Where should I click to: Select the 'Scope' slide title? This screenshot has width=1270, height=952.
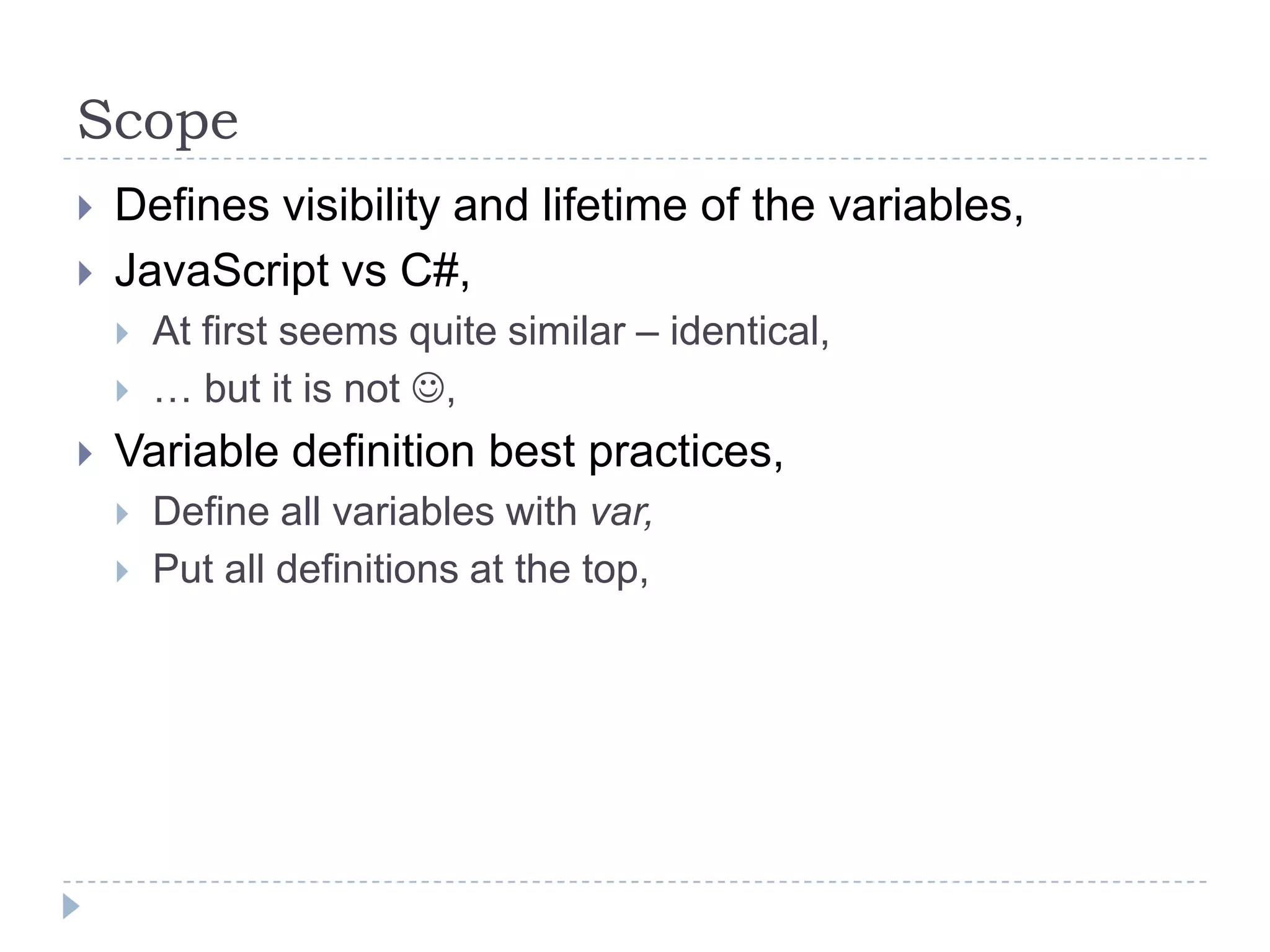point(158,121)
